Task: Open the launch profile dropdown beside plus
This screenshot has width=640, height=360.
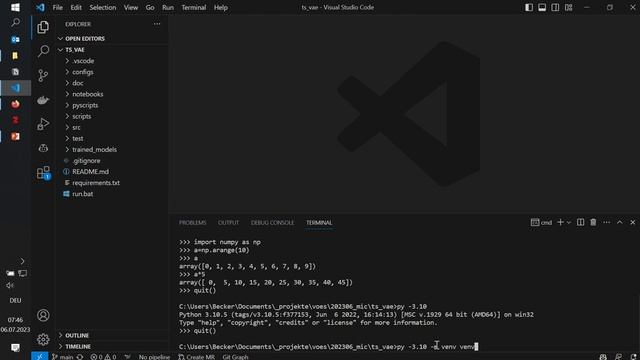Action: coord(569,223)
